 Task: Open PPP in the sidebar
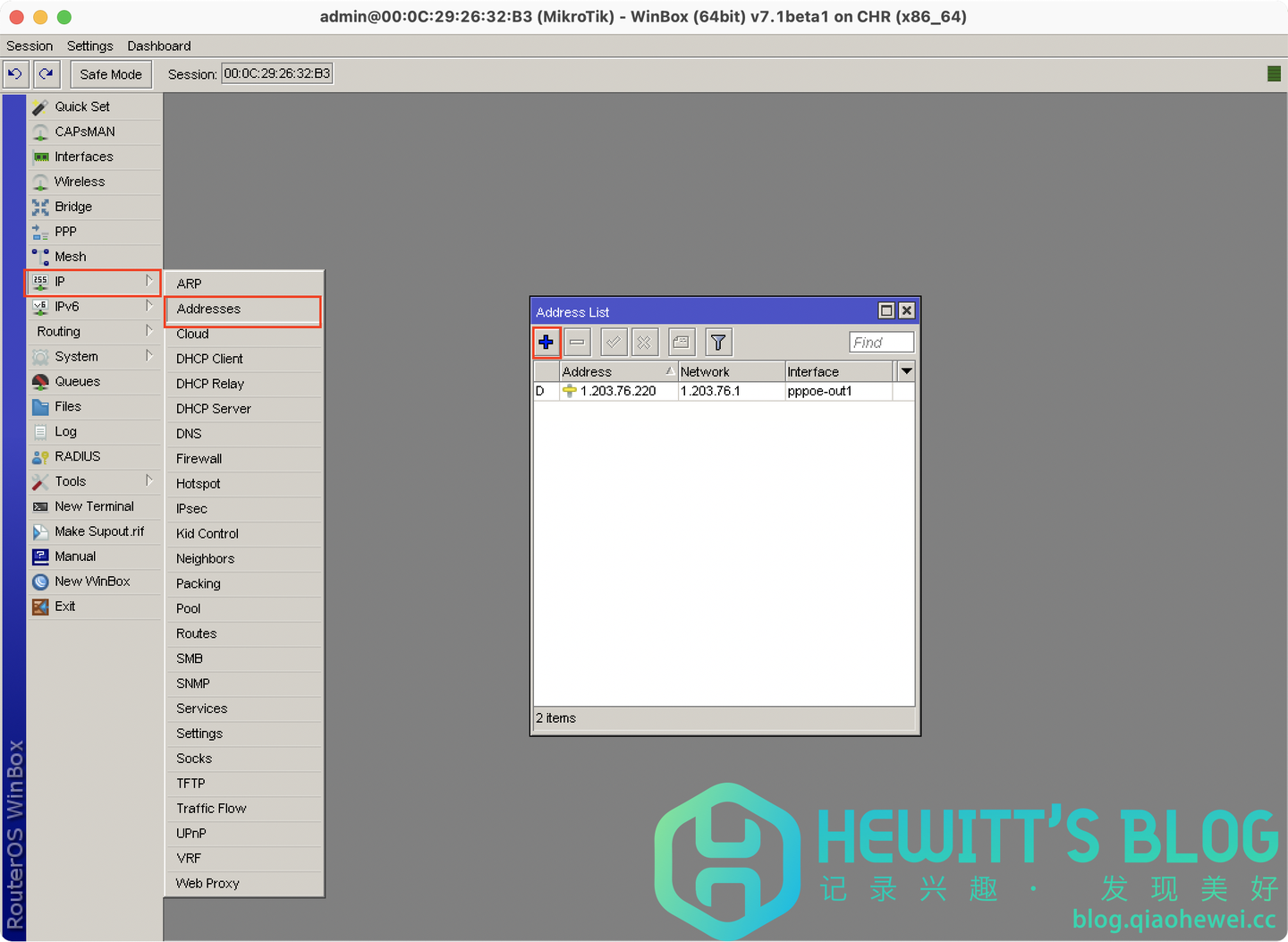pyautogui.click(x=95, y=232)
